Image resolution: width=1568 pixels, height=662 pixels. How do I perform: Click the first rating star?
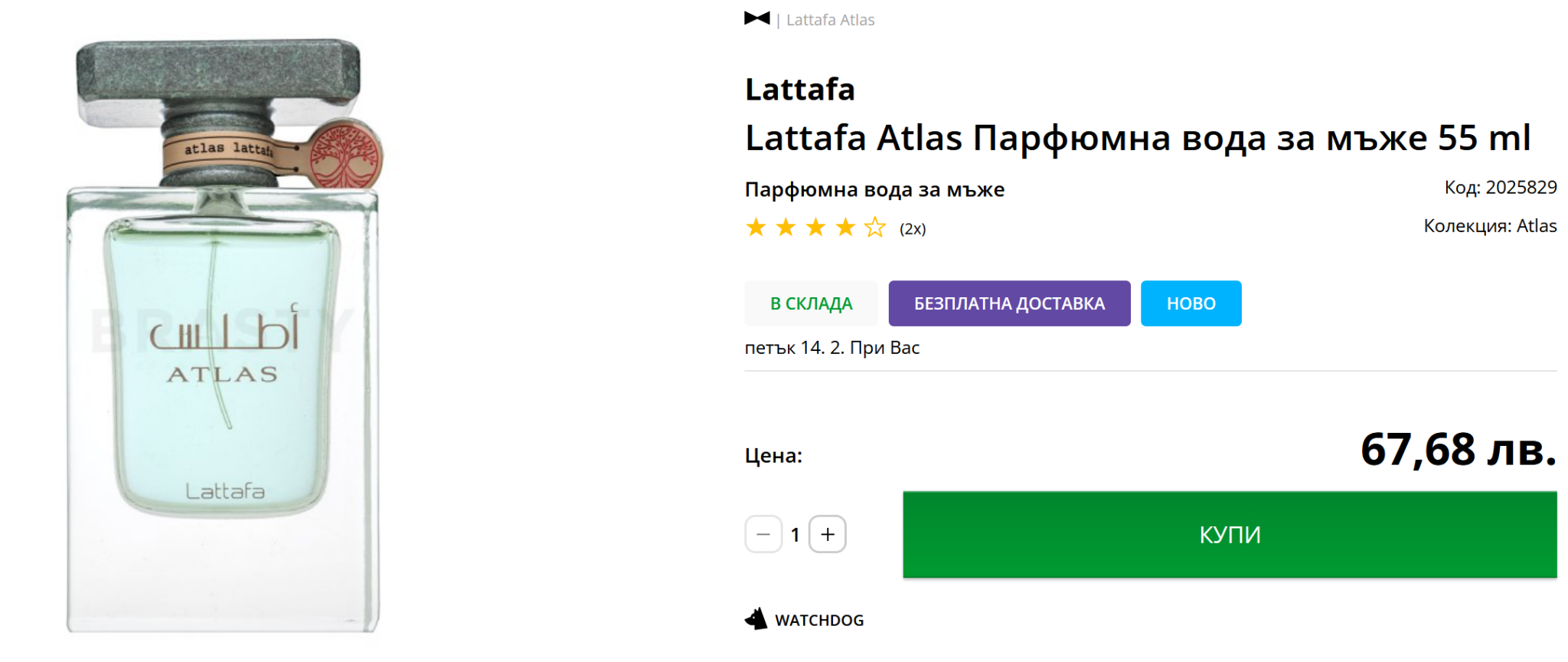(756, 228)
